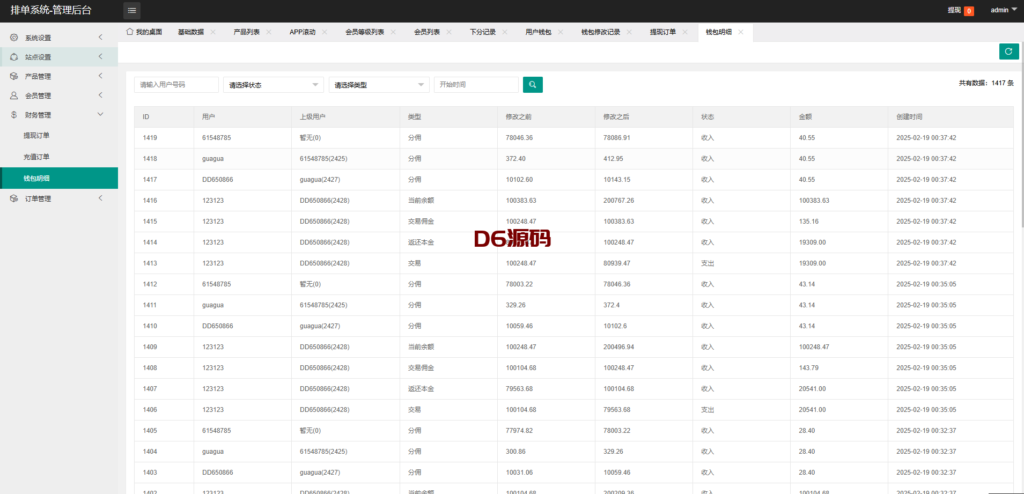Switch to the 钱包修改记录 tab

pos(600,32)
